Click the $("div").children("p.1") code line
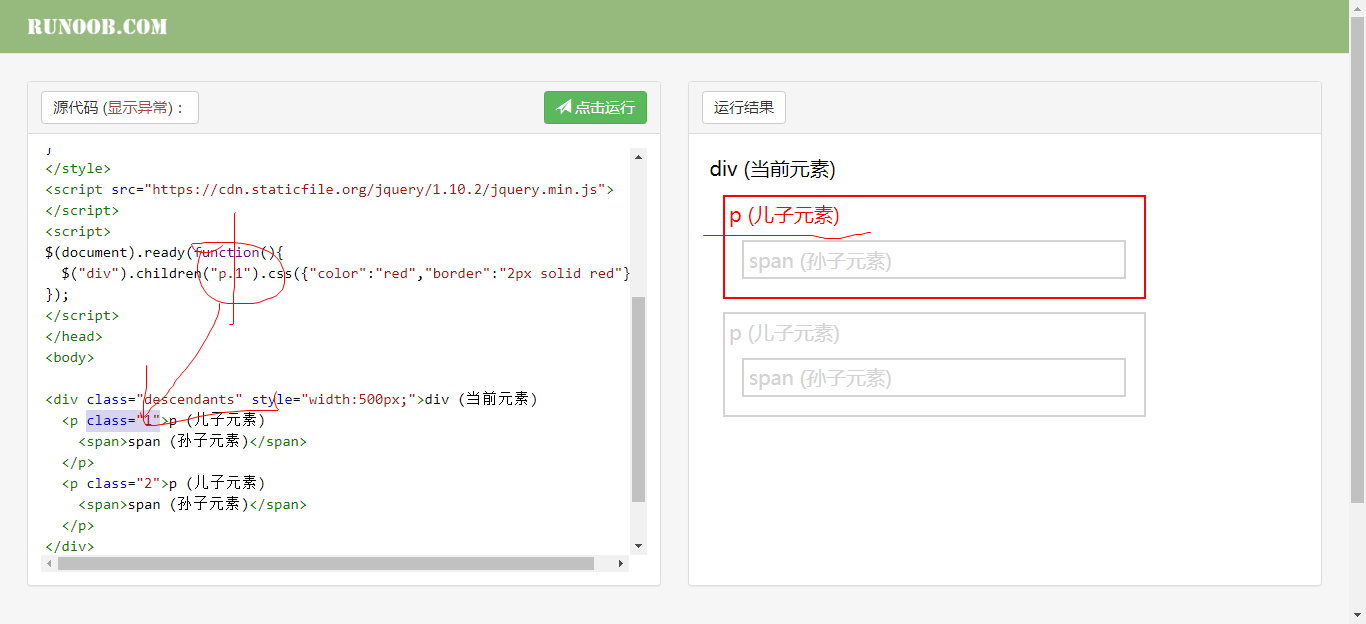 (345, 273)
